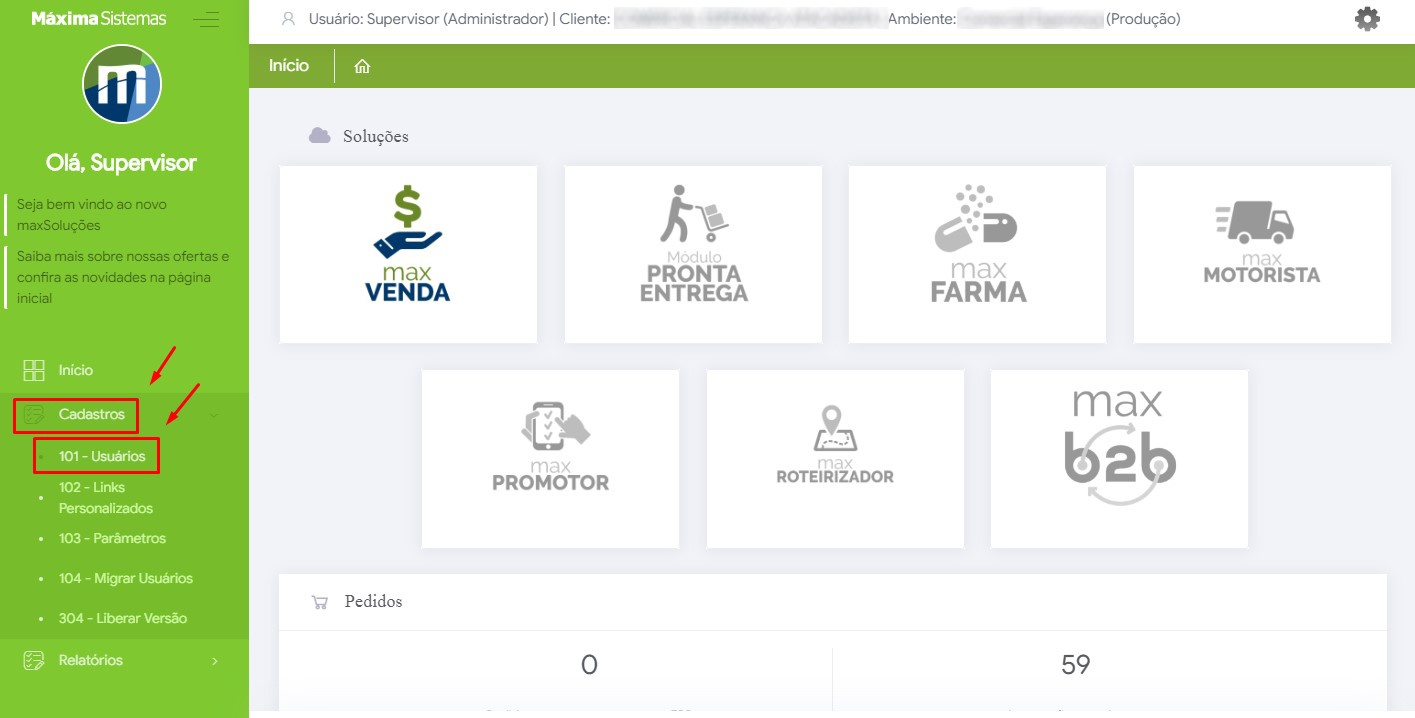
Task: Click the Máxima Sistemas brand text
Action: (99, 19)
